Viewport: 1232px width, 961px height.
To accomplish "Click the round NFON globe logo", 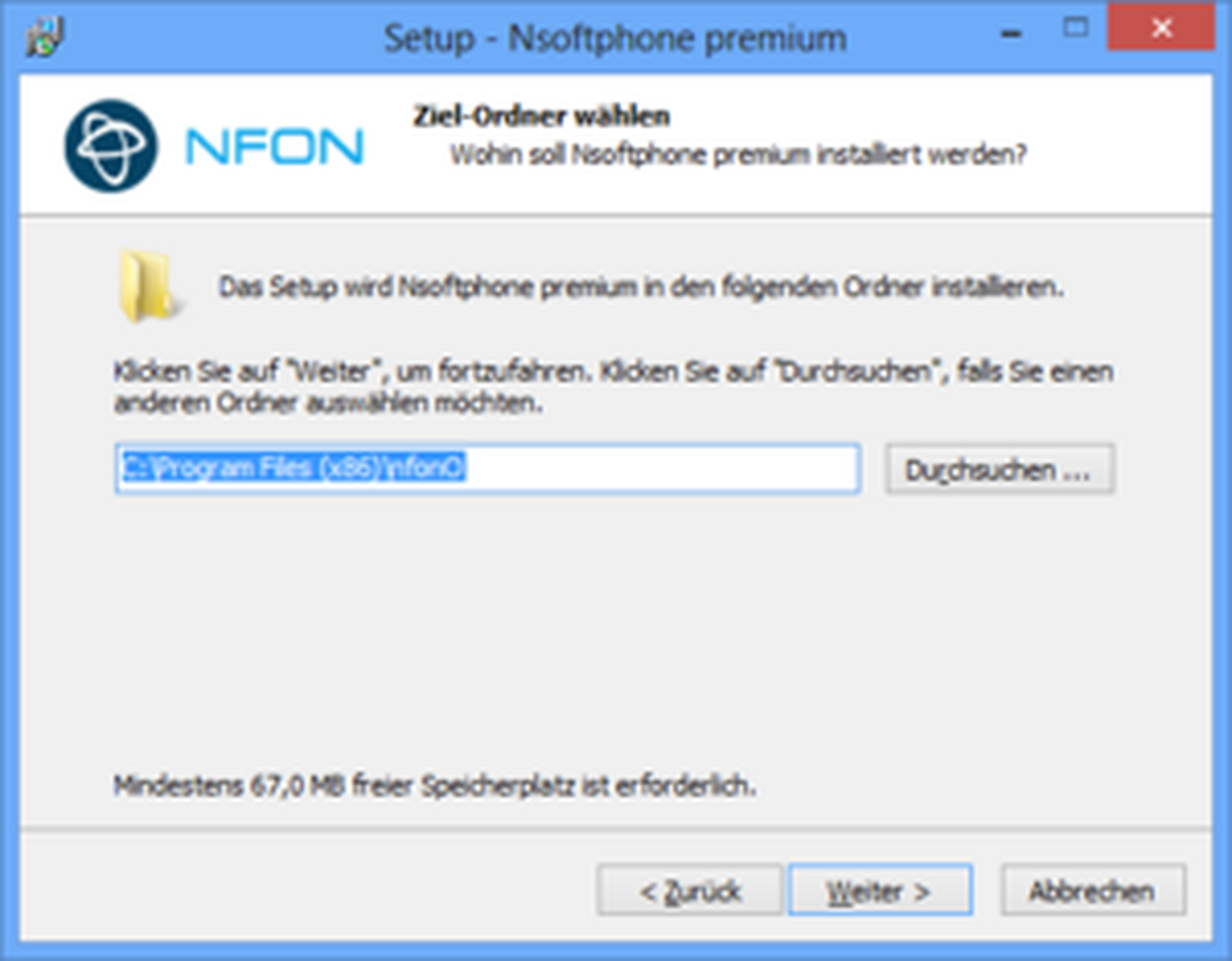I will [111, 146].
